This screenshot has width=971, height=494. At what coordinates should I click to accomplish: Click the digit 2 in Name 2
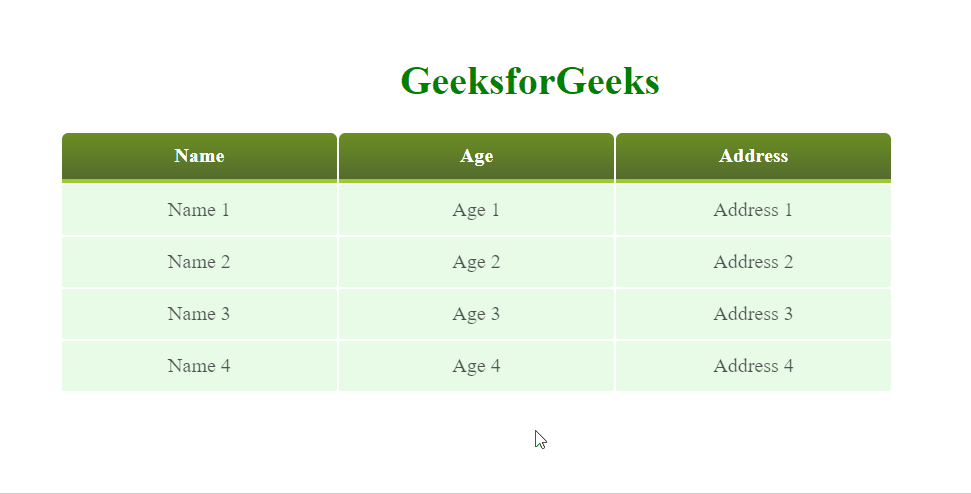pos(225,262)
